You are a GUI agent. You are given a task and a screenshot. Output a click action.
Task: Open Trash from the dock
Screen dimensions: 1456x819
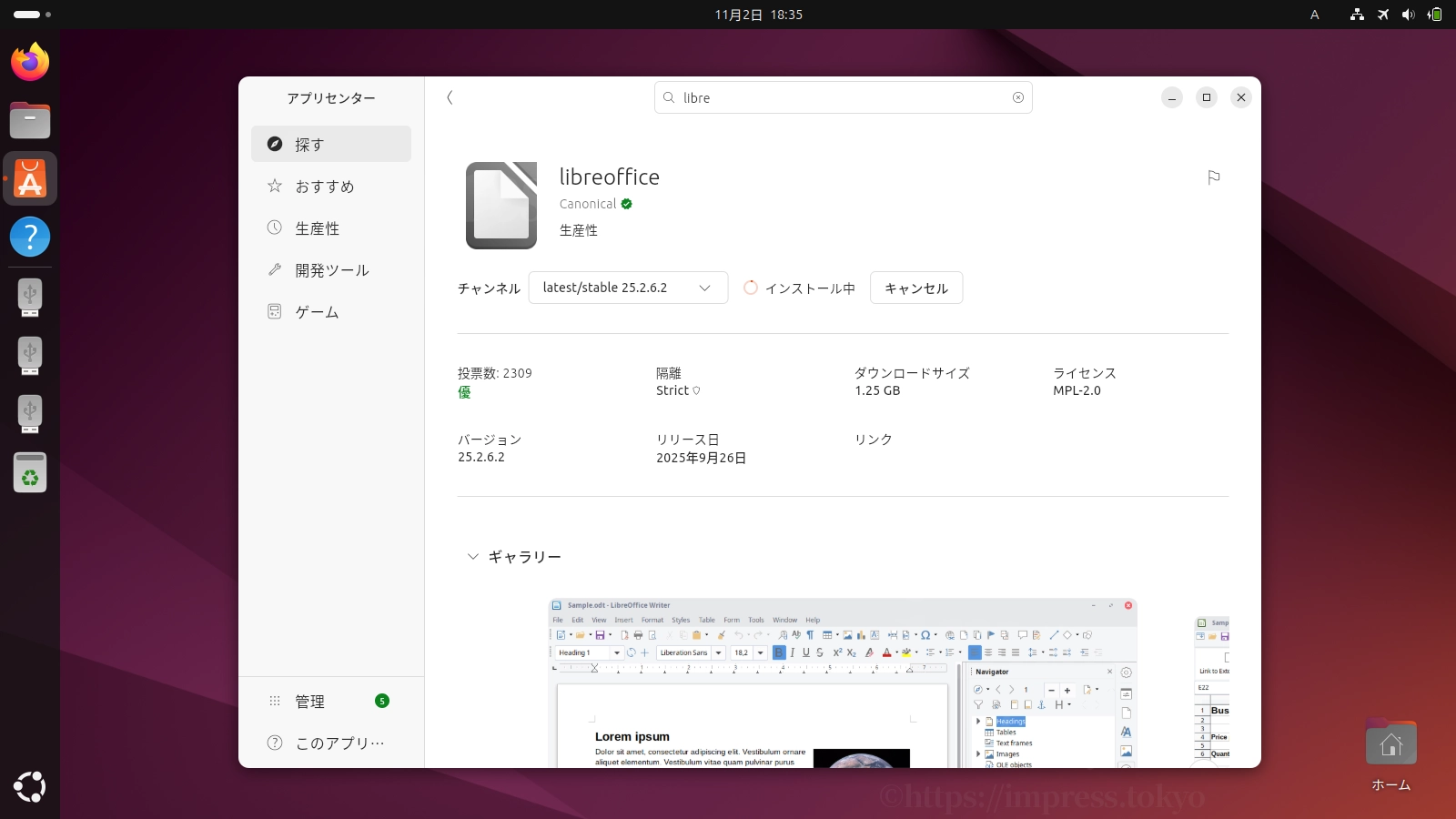(x=30, y=472)
